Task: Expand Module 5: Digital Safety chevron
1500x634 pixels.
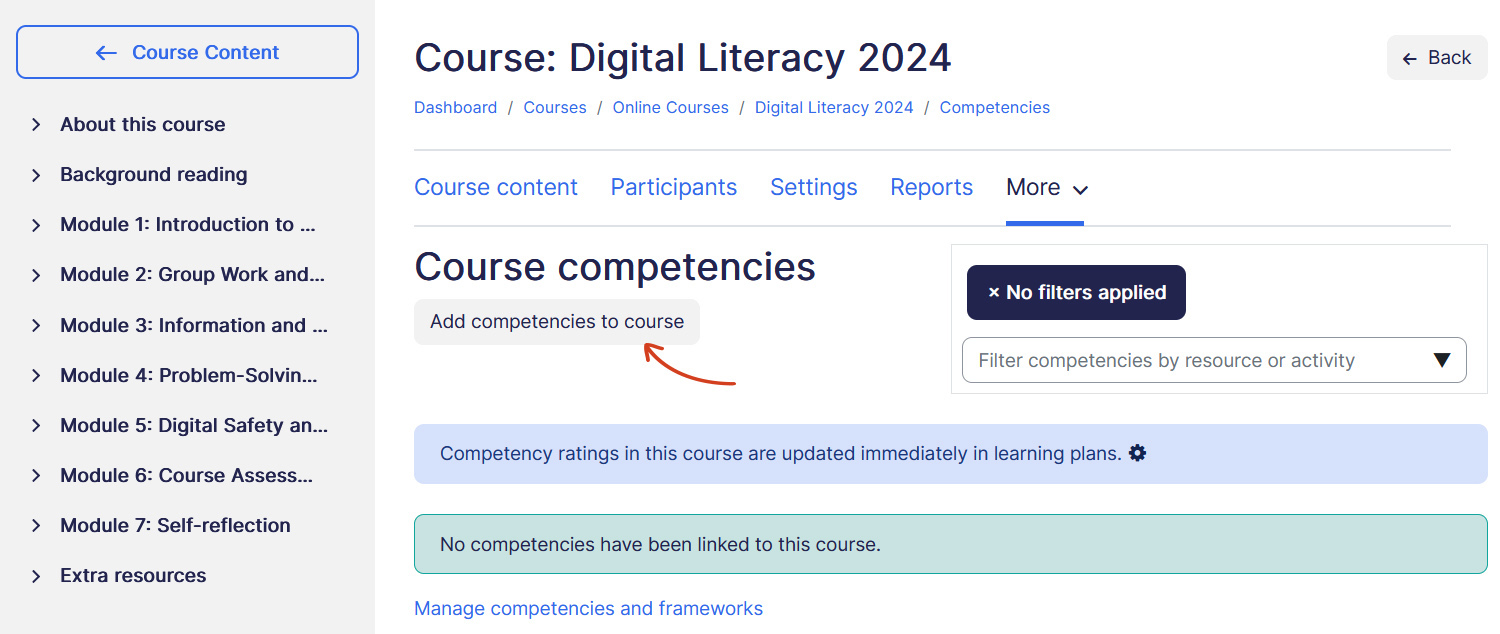Action: coord(36,426)
